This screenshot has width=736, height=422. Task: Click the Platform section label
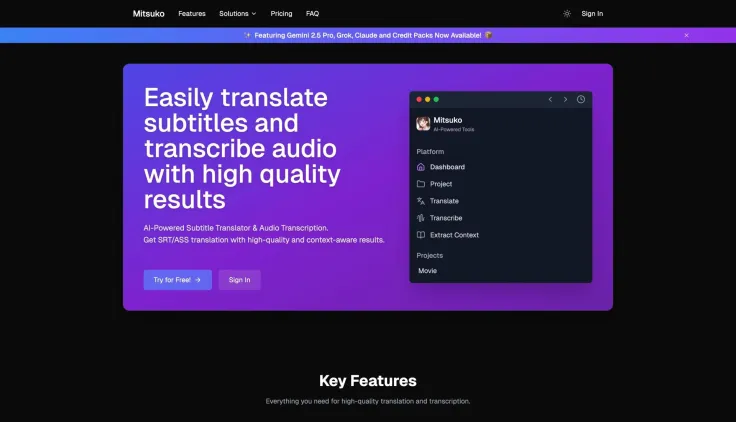430,152
